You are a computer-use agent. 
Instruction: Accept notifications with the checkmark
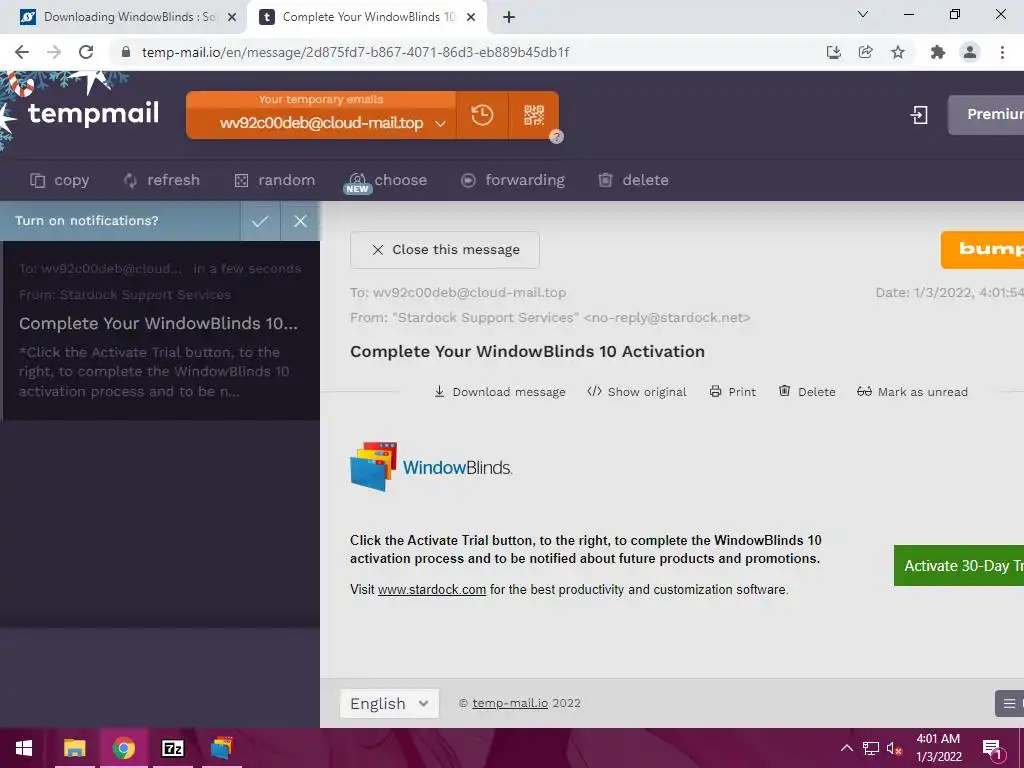260,221
